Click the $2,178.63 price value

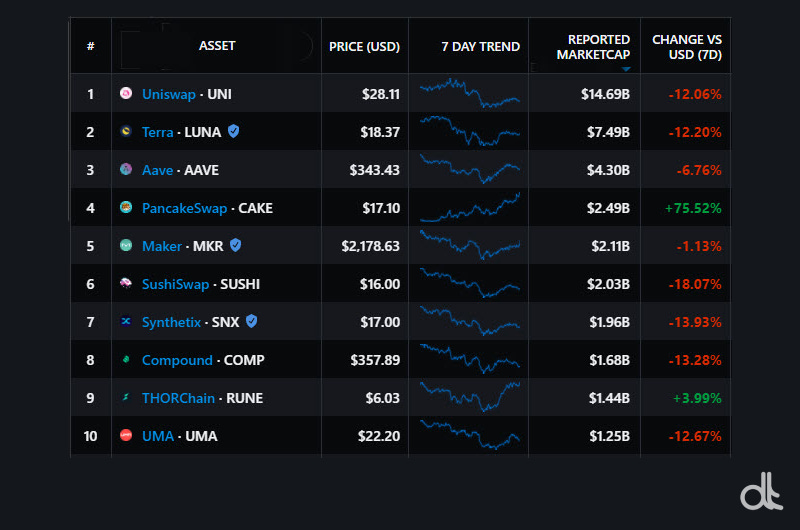(x=370, y=246)
